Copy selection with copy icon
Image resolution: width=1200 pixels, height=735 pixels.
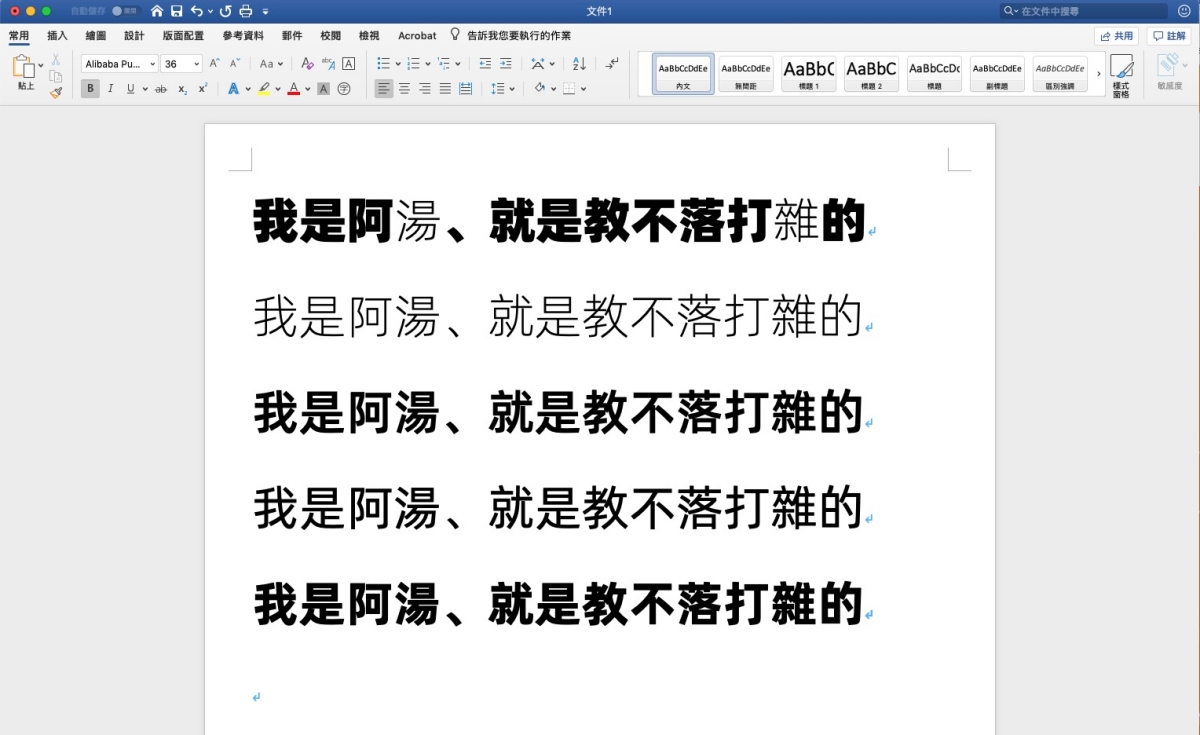pyautogui.click(x=56, y=76)
